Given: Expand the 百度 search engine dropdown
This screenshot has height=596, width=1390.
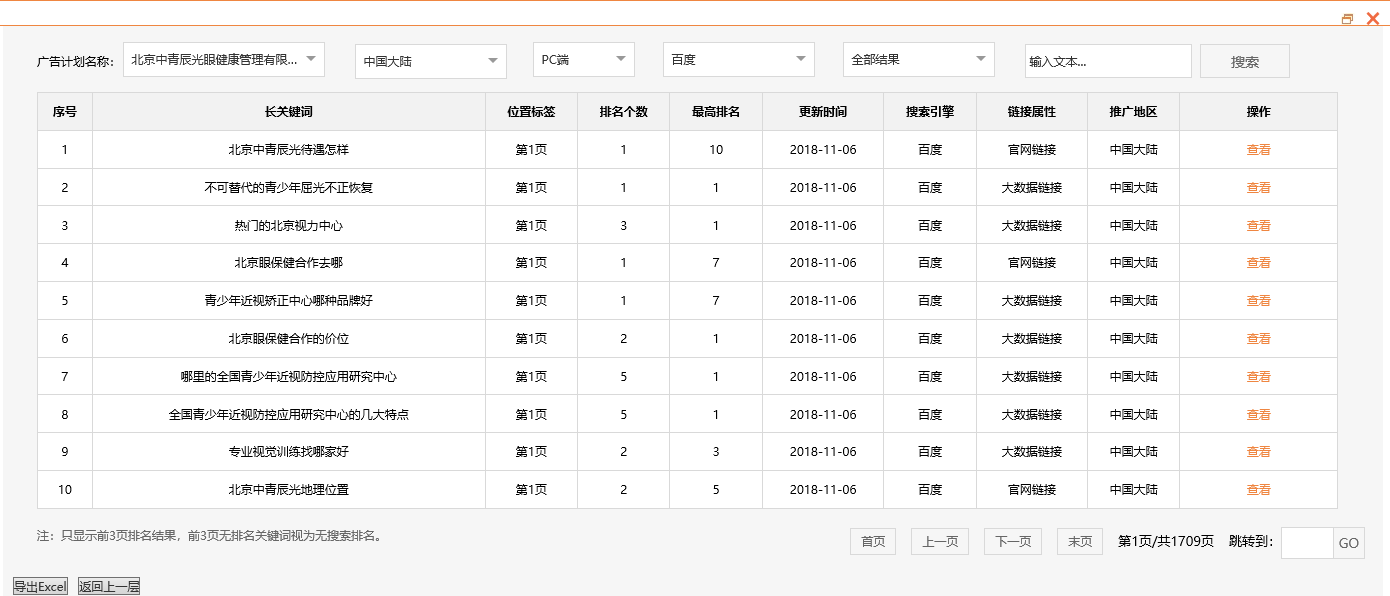Looking at the screenshot, I should (x=737, y=60).
